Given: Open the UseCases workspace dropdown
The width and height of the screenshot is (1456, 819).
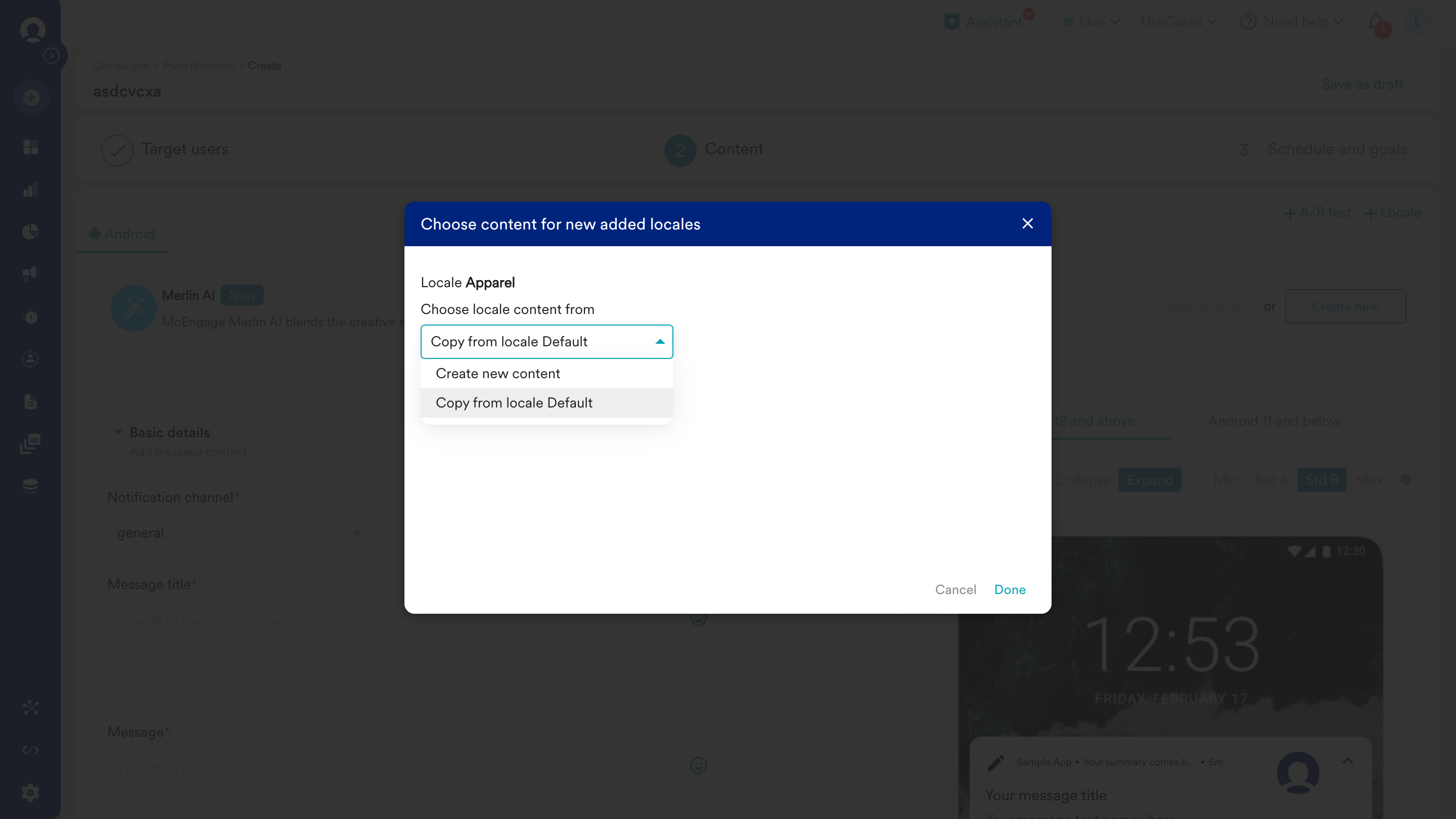Looking at the screenshot, I should [x=1179, y=21].
